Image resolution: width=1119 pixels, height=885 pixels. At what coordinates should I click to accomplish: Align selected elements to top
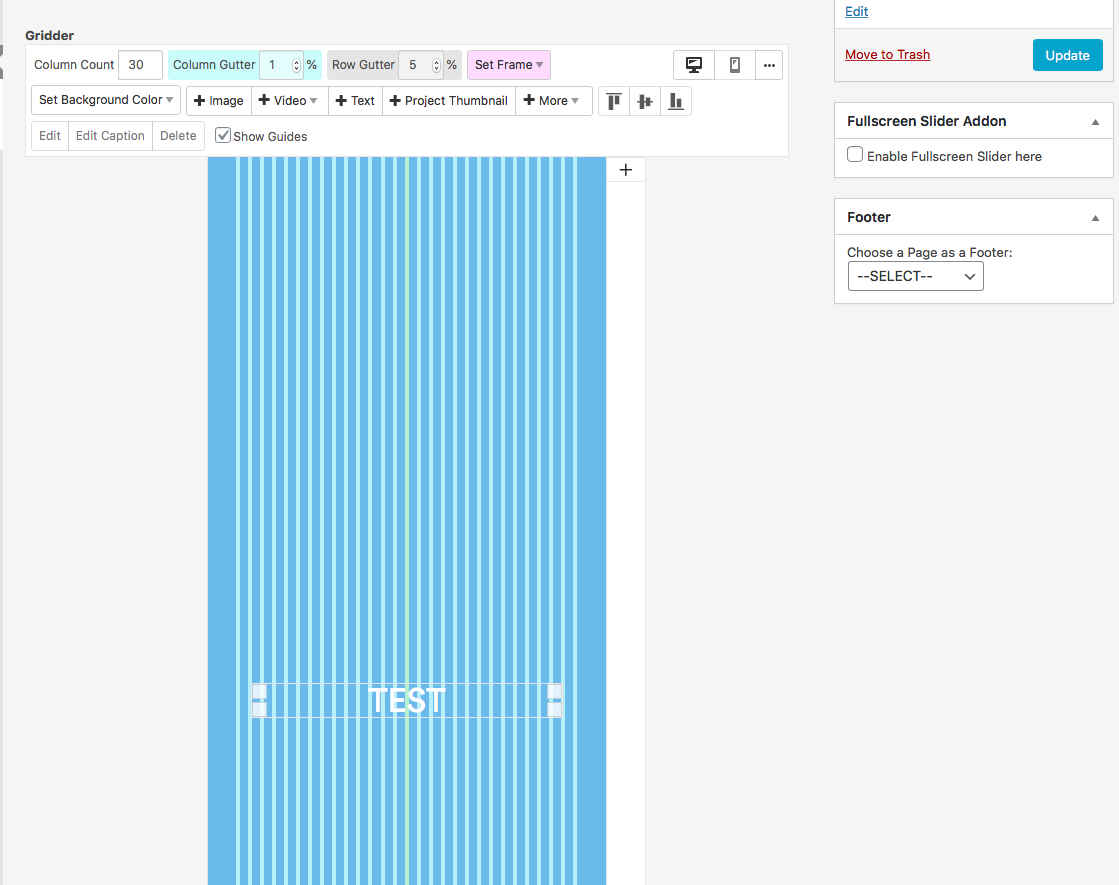pyautogui.click(x=614, y=101)
